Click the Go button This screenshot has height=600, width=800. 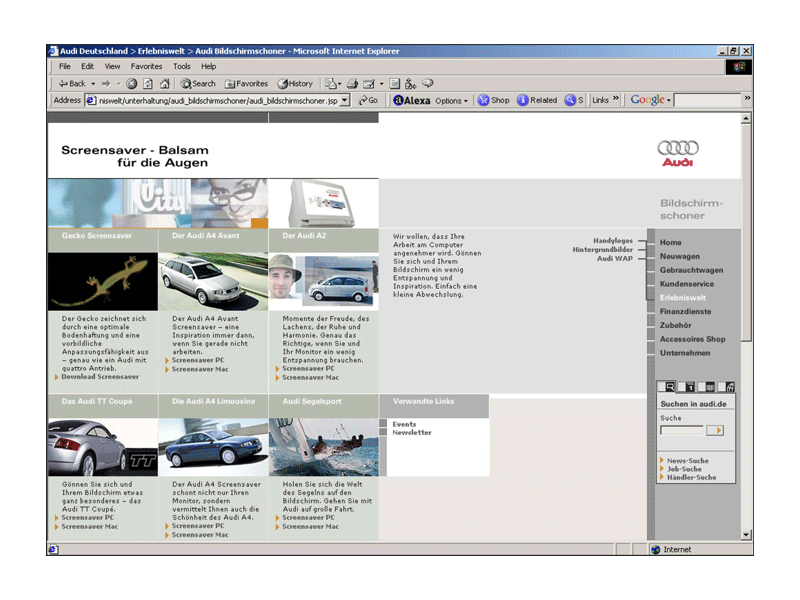click(x=368, y=101)
